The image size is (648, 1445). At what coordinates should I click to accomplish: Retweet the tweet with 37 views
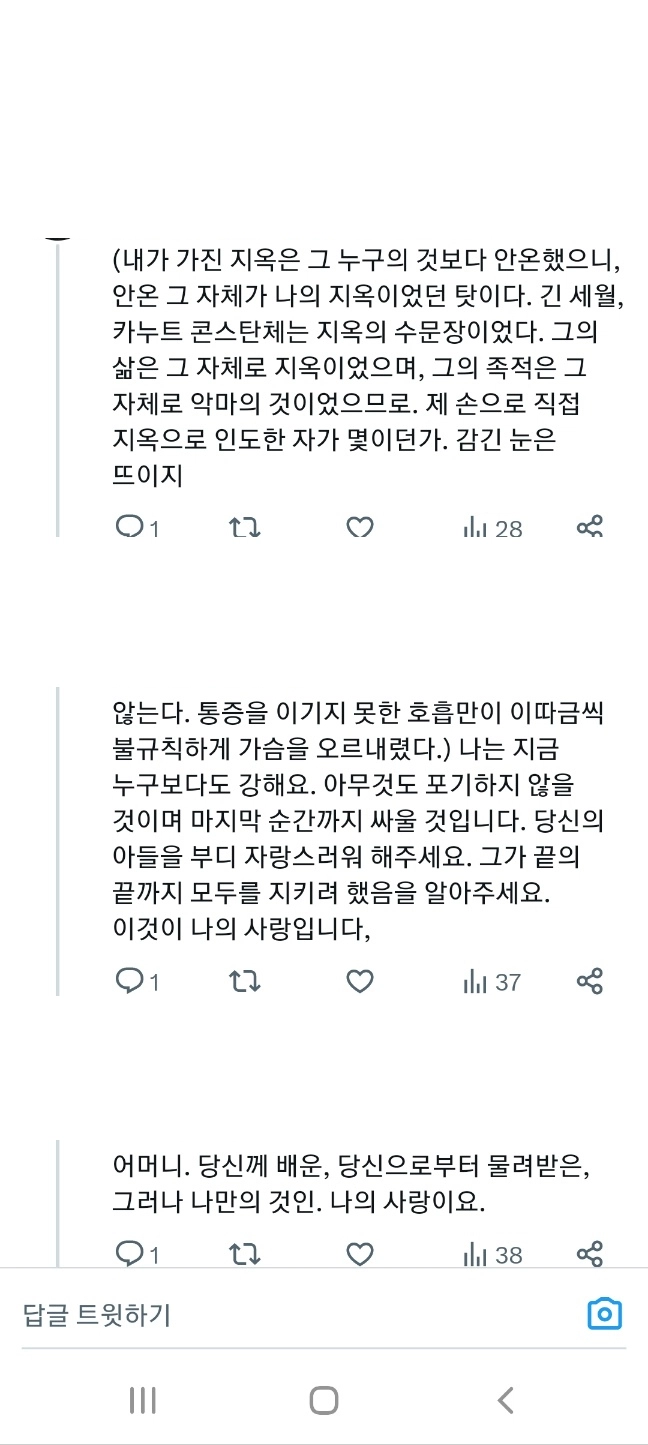245,982
